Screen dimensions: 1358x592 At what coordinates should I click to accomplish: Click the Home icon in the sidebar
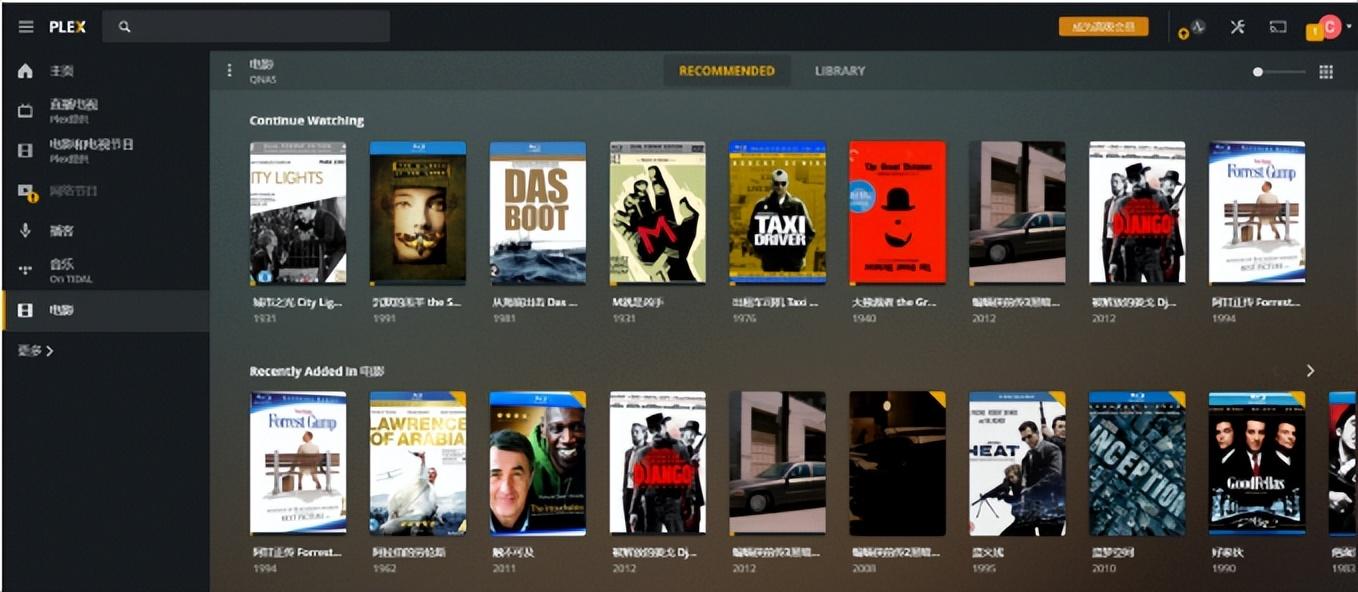click(x=26, y=71)
